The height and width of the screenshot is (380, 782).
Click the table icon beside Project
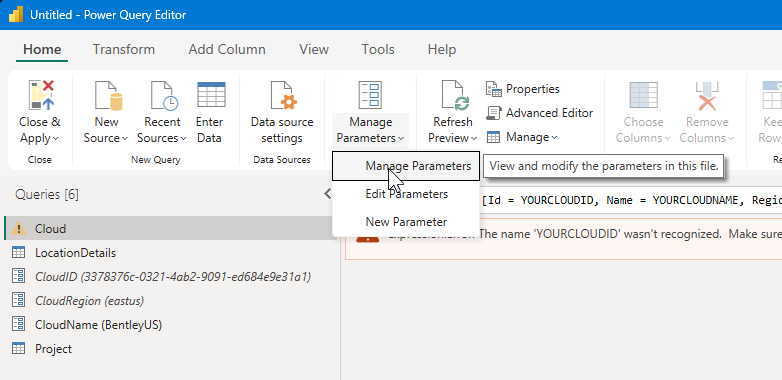[18, 349]
